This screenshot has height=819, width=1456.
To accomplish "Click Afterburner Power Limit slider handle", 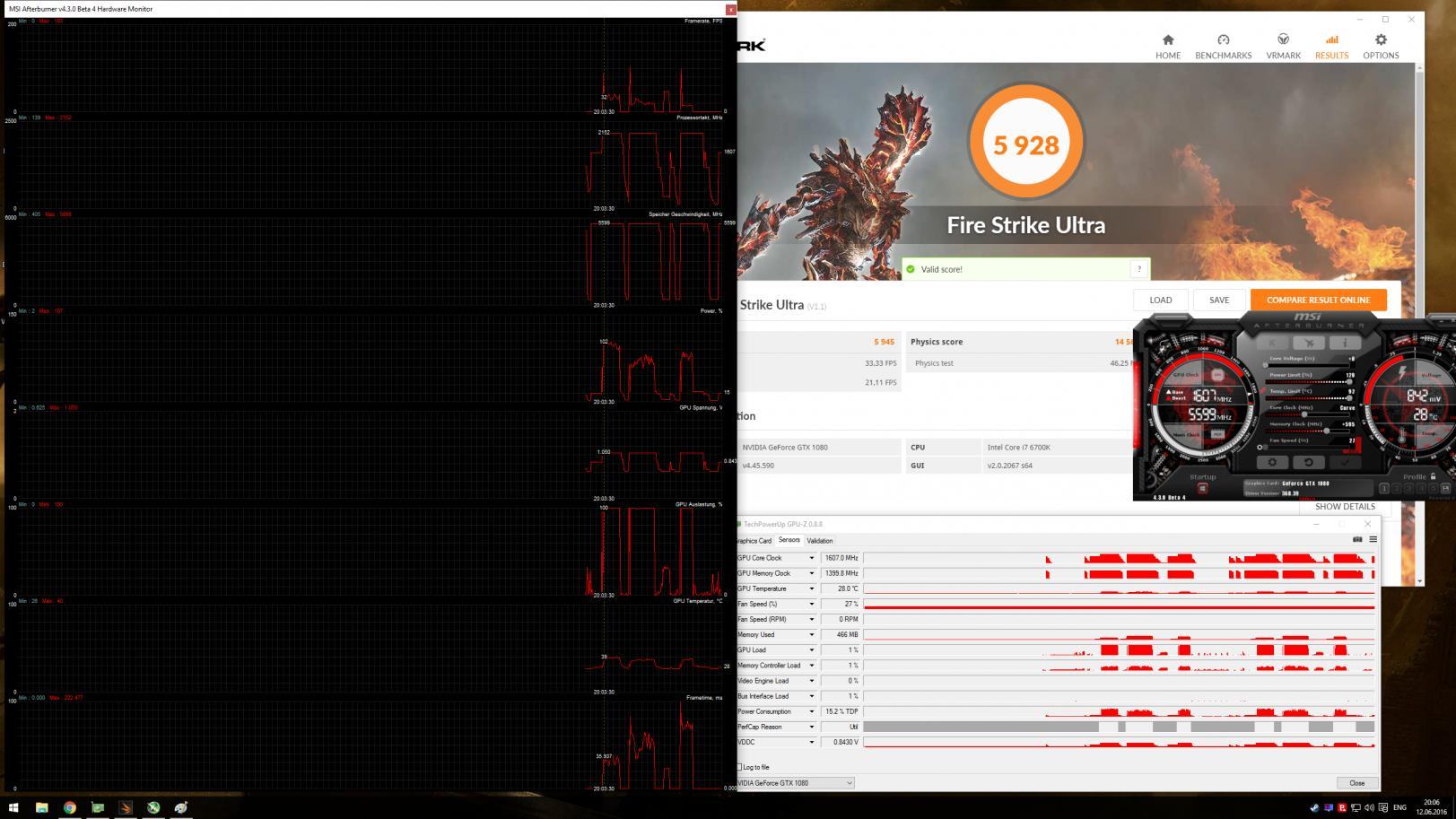I will coord(1349,381).
